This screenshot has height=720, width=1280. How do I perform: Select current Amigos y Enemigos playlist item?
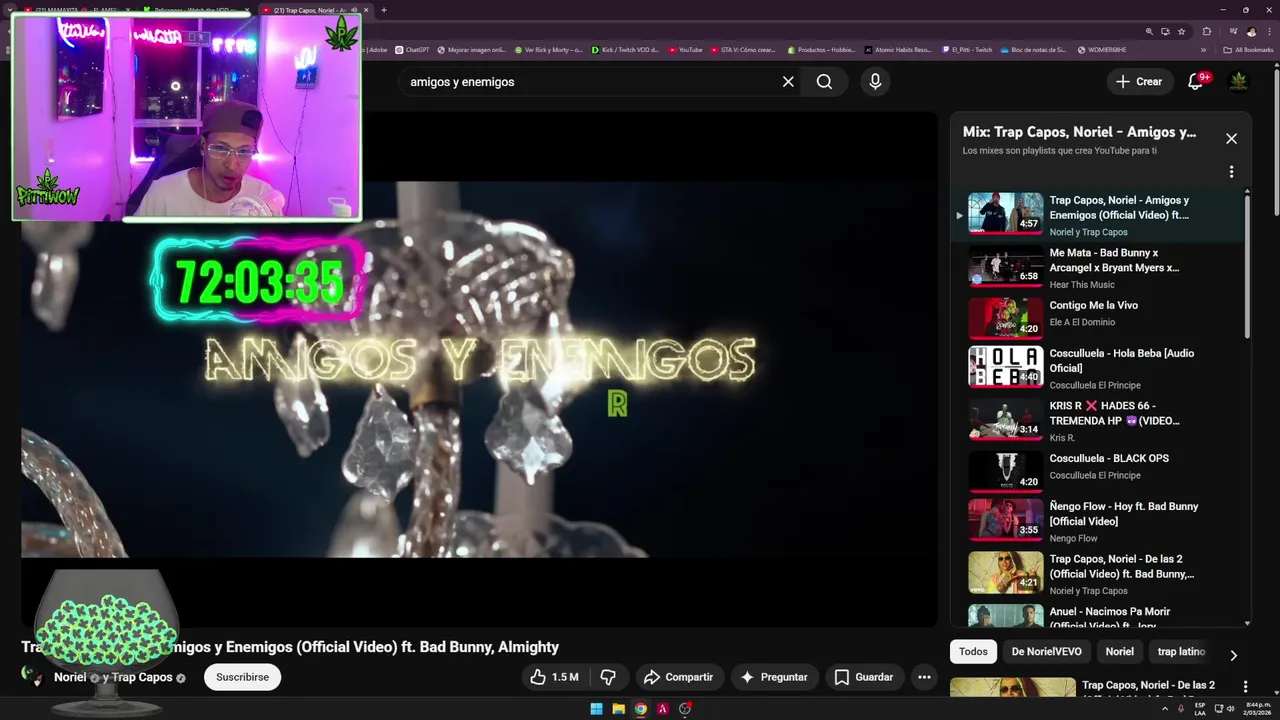tap(1100, 214)
